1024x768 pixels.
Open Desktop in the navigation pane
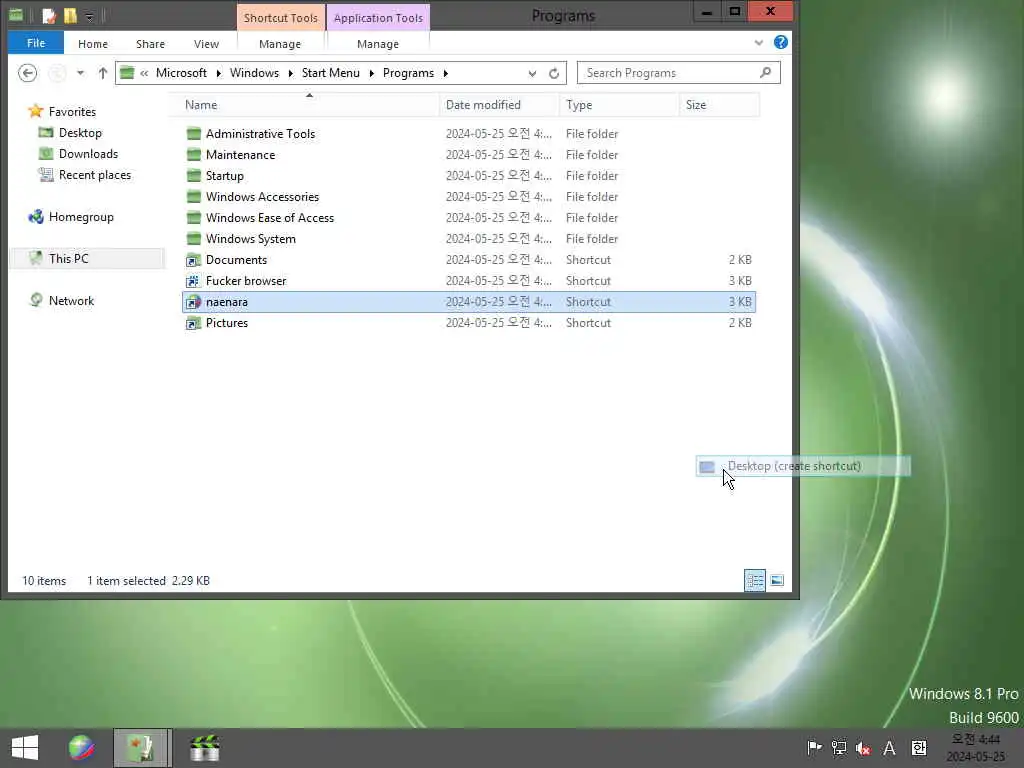pyautogui.click(x=80, y=133)
